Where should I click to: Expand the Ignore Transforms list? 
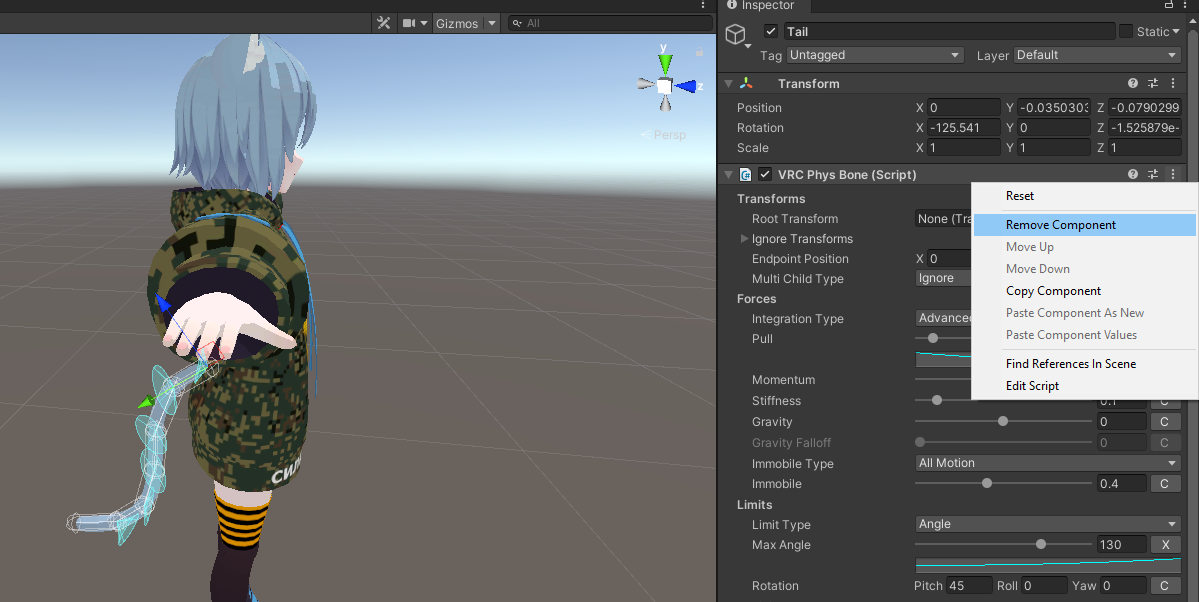click(744, 239)
